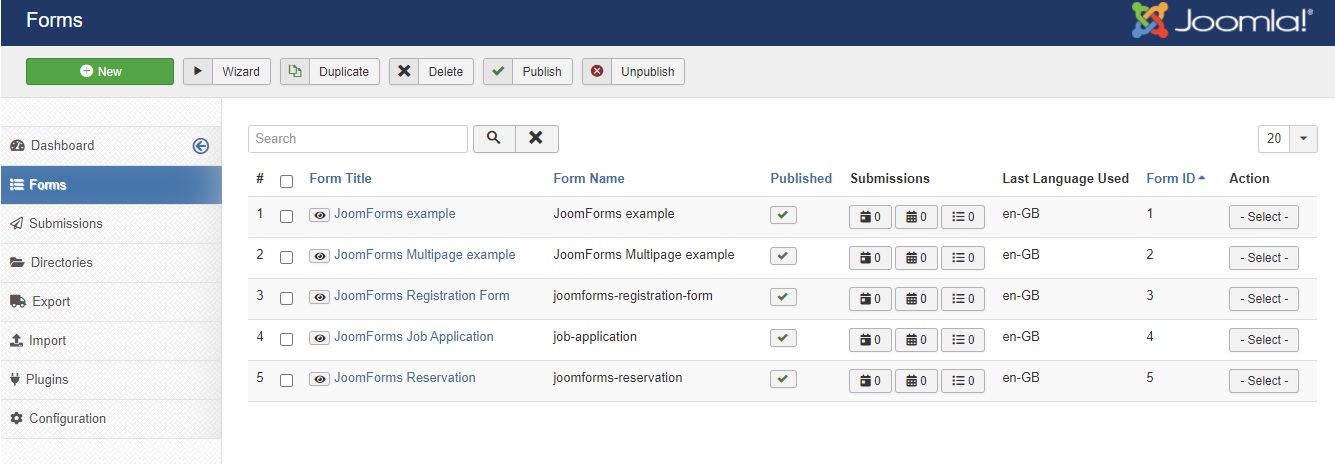Toggle published status of JoomForms Registration Form

click(x=783, y=297)
